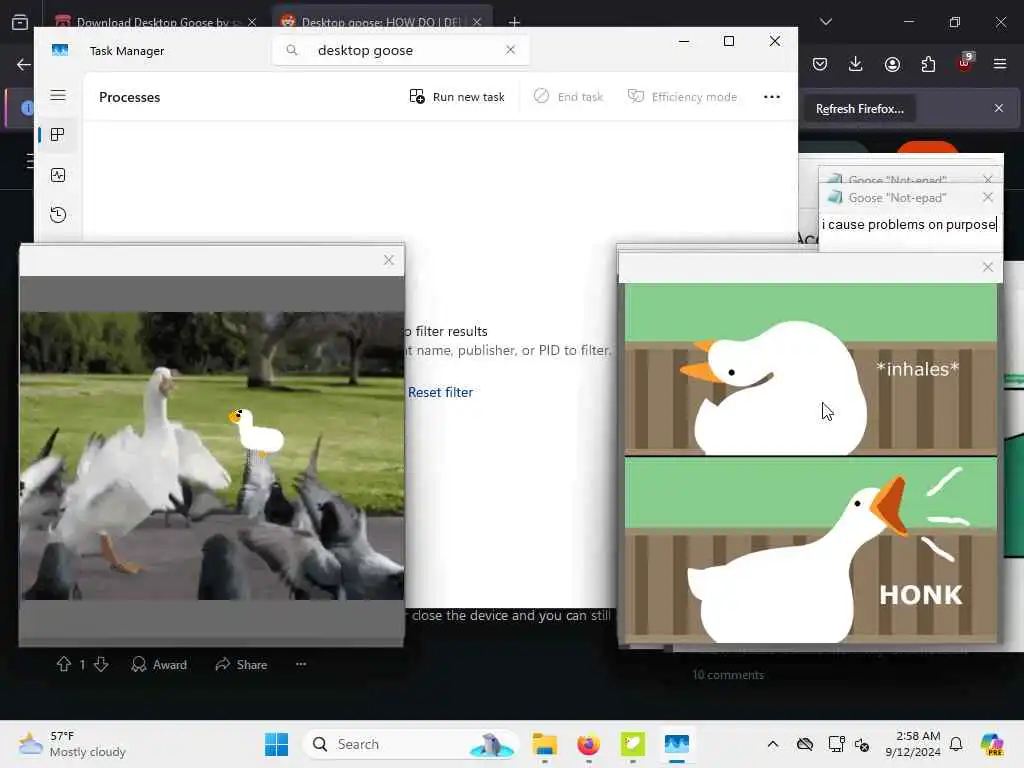
Task: Click Refresh Firefox button
Action: (859, 109)
